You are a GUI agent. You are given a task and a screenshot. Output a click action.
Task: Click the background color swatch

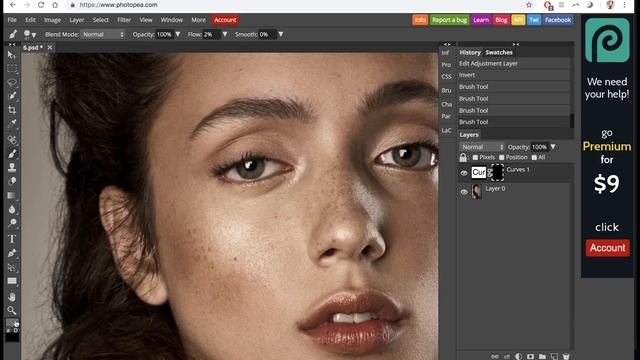coord(13,336)
